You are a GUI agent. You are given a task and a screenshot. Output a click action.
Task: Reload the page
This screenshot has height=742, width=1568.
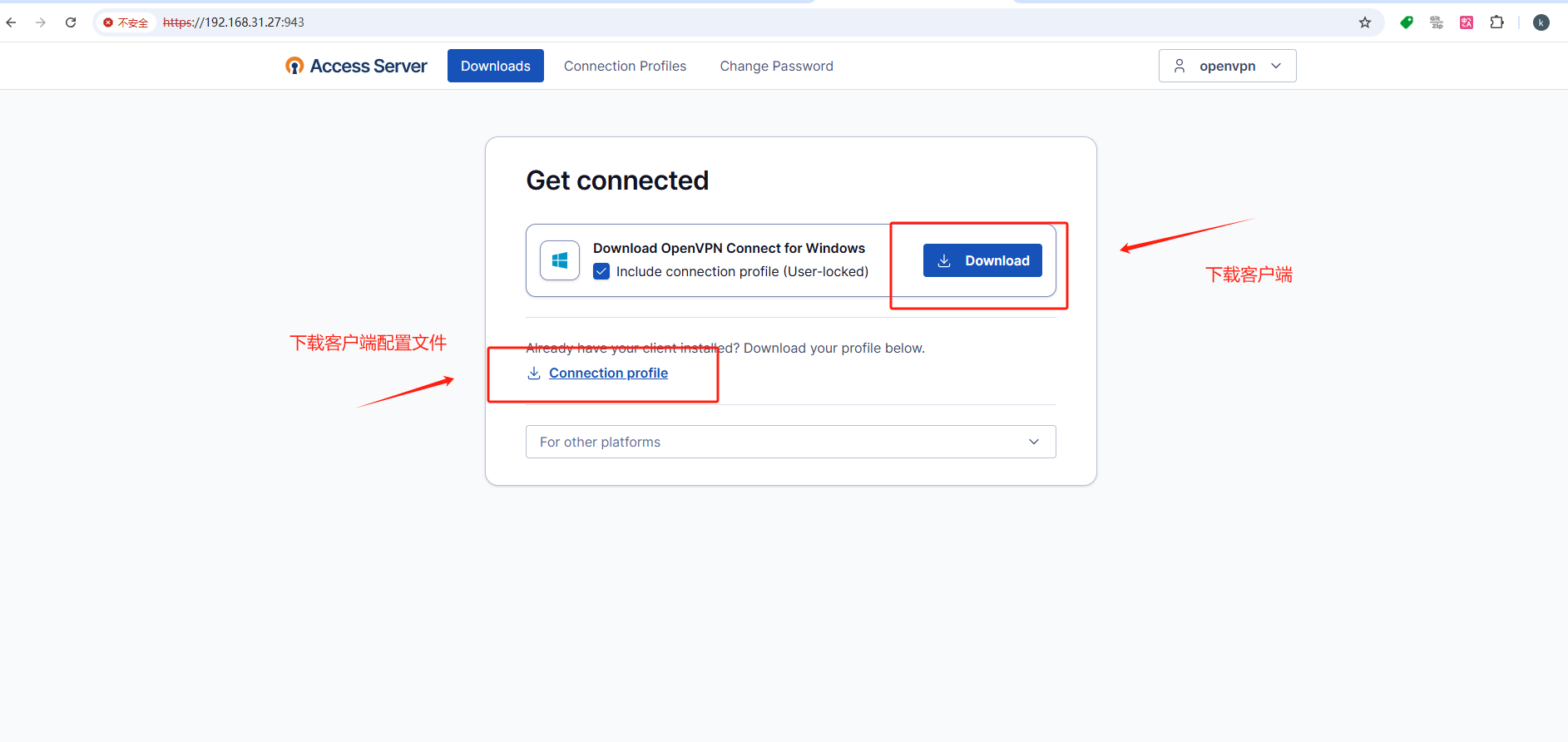point(71,22)
